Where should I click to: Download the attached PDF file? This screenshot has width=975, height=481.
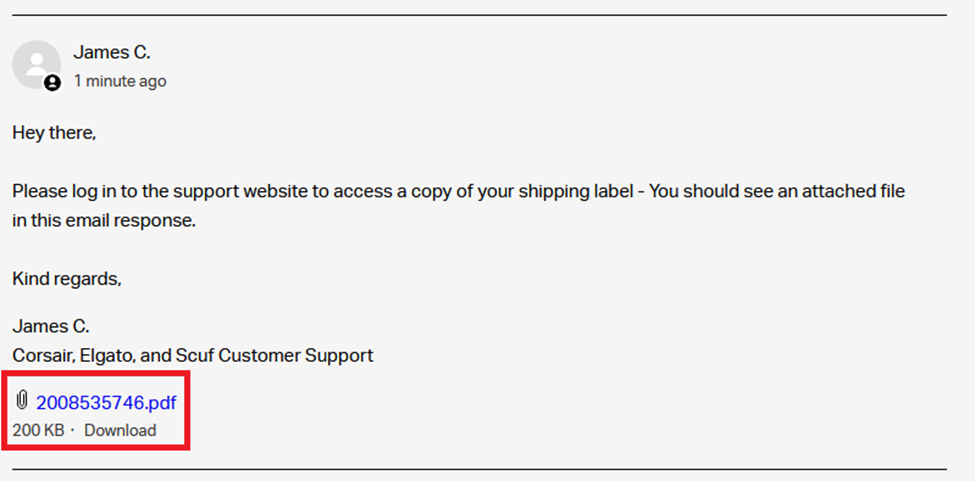coord(120,431)
